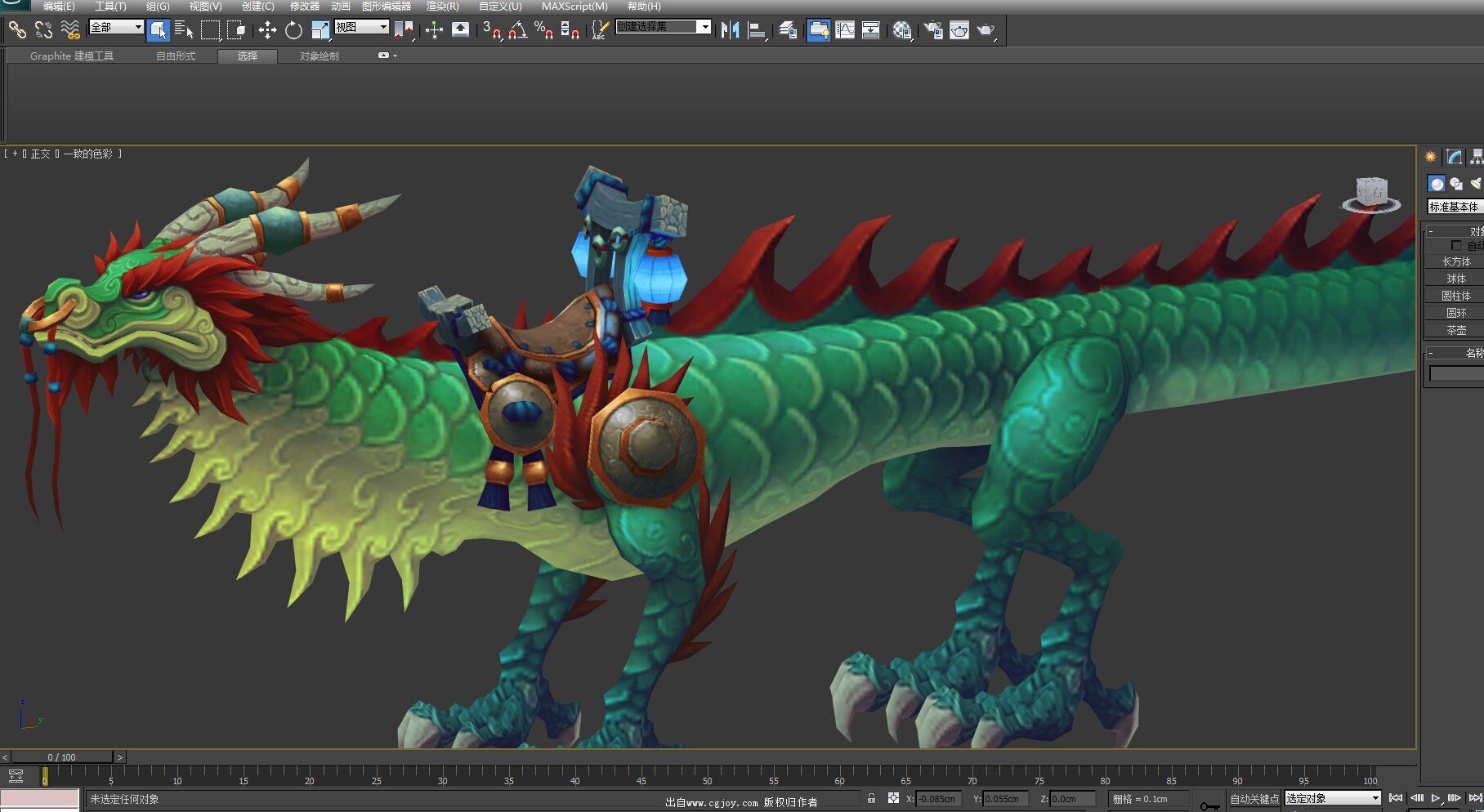Create a 茶壶 teapot primitive
1484x812 pixels.
1455,330
